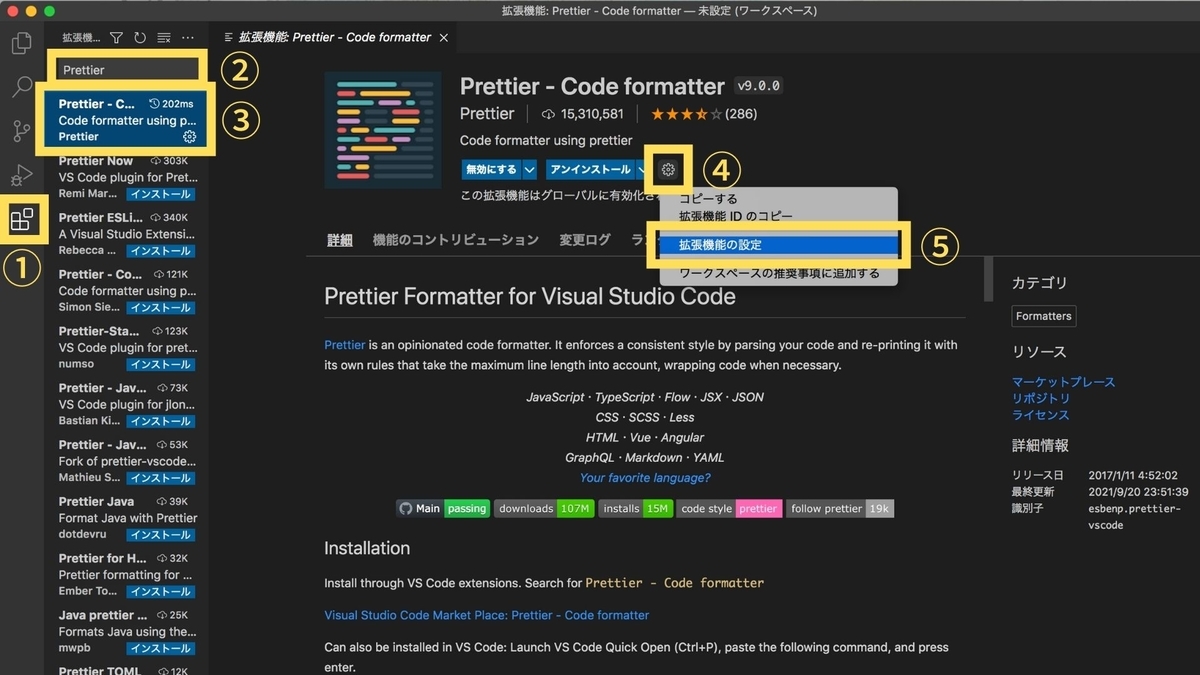
Task: Select the Prettier ESLi... list entry
Action: (126, 234)
